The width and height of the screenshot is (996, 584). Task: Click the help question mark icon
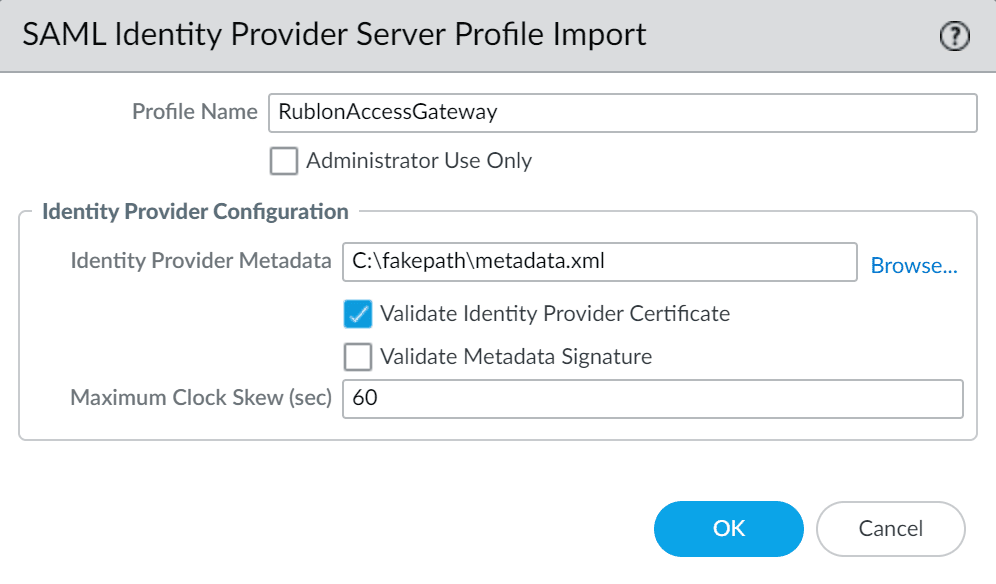pyautogui.click(x=955, y=37)
